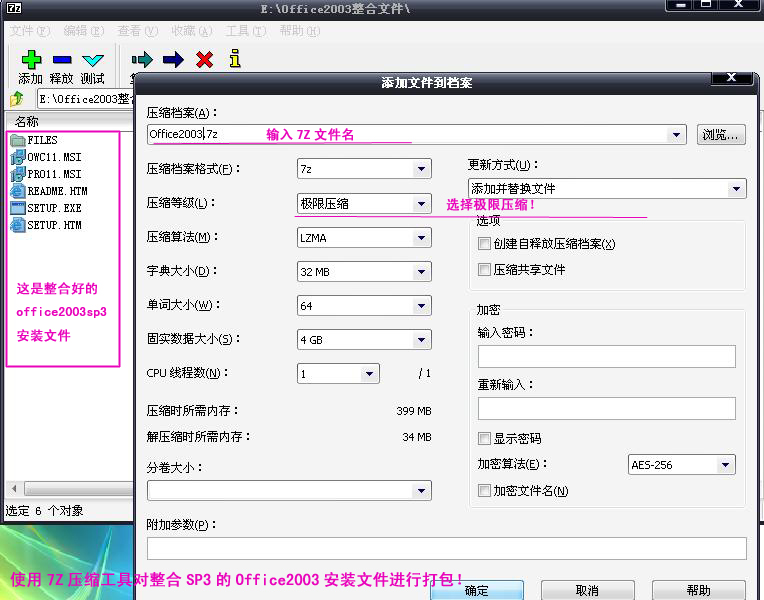The height and width of the screenshot is (600, 764).
Task: Open 固实数据大小 4 GB dropdown
Action: [421, 339]
